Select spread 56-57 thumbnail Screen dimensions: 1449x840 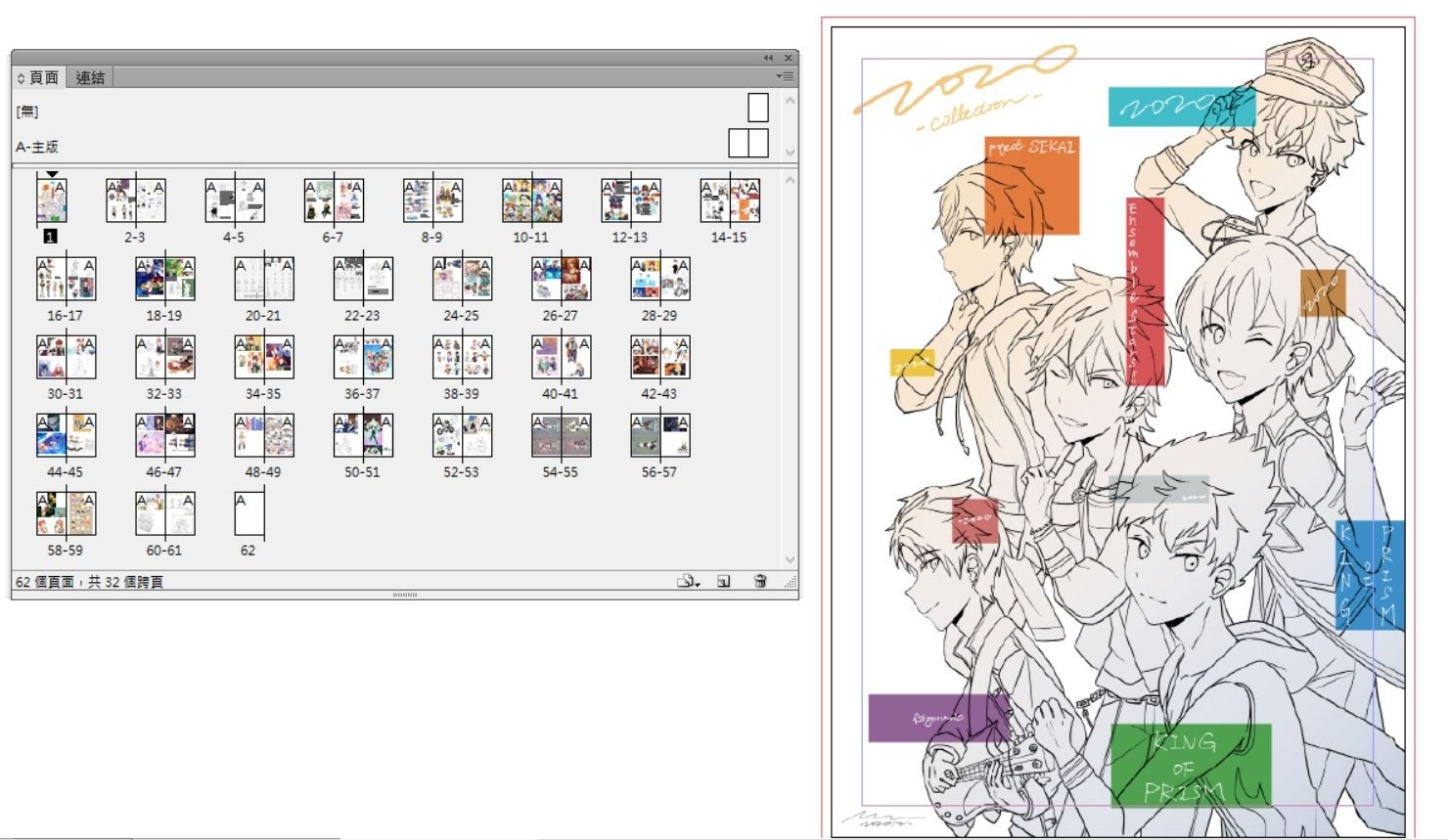(x=660, y=435)
